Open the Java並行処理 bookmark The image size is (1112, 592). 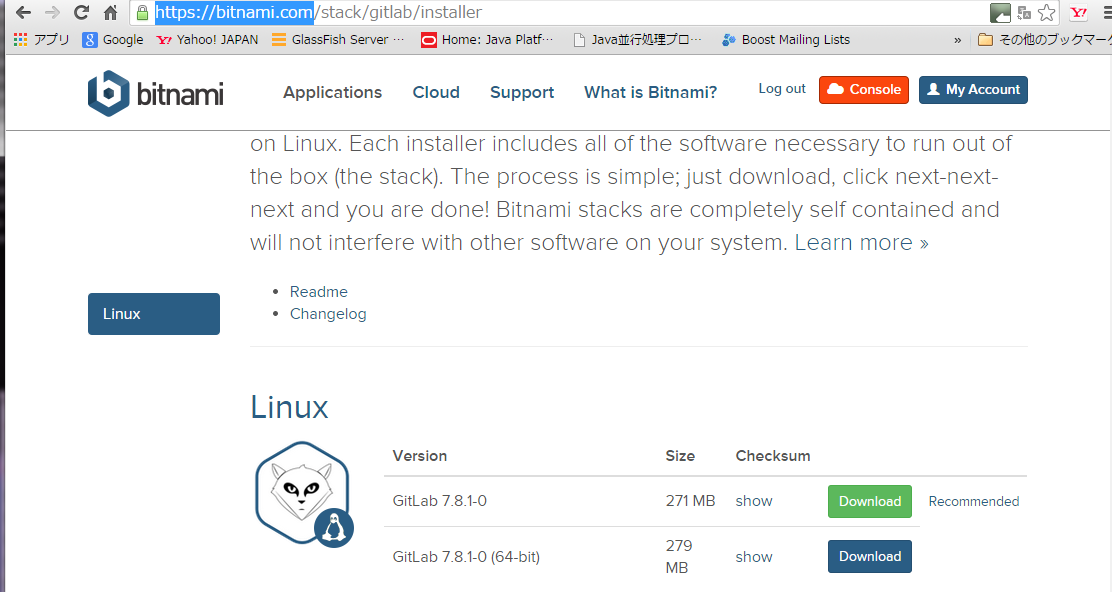pos(638,40)
